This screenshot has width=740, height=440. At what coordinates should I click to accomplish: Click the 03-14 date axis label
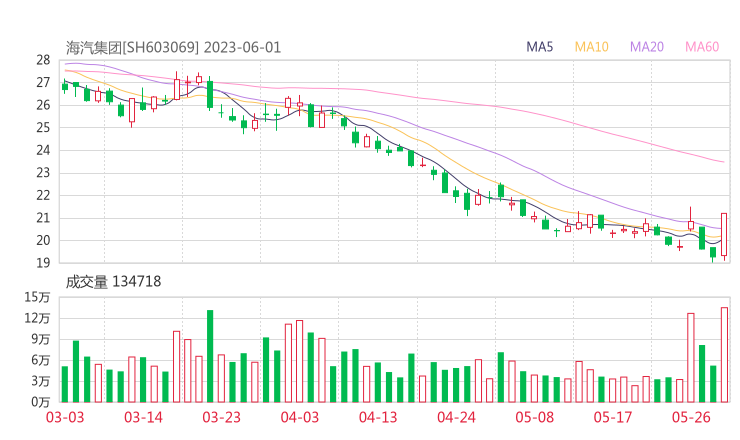point(143,417)
